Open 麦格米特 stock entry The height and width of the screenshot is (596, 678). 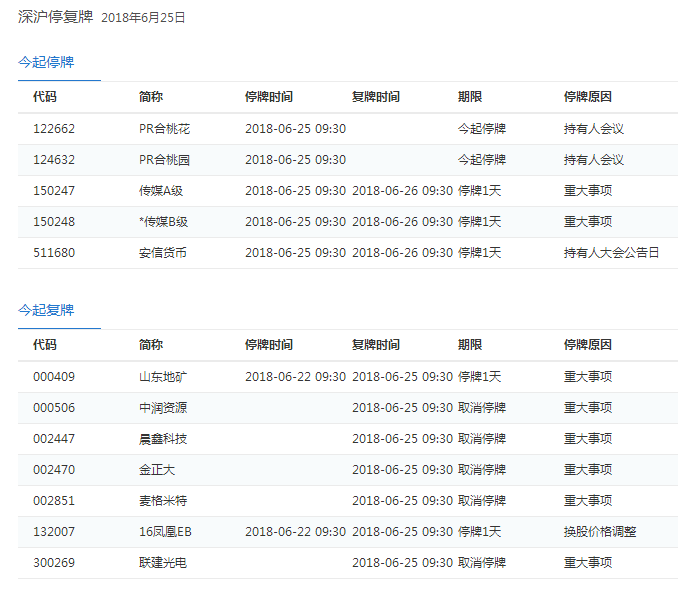pos(163,501)
